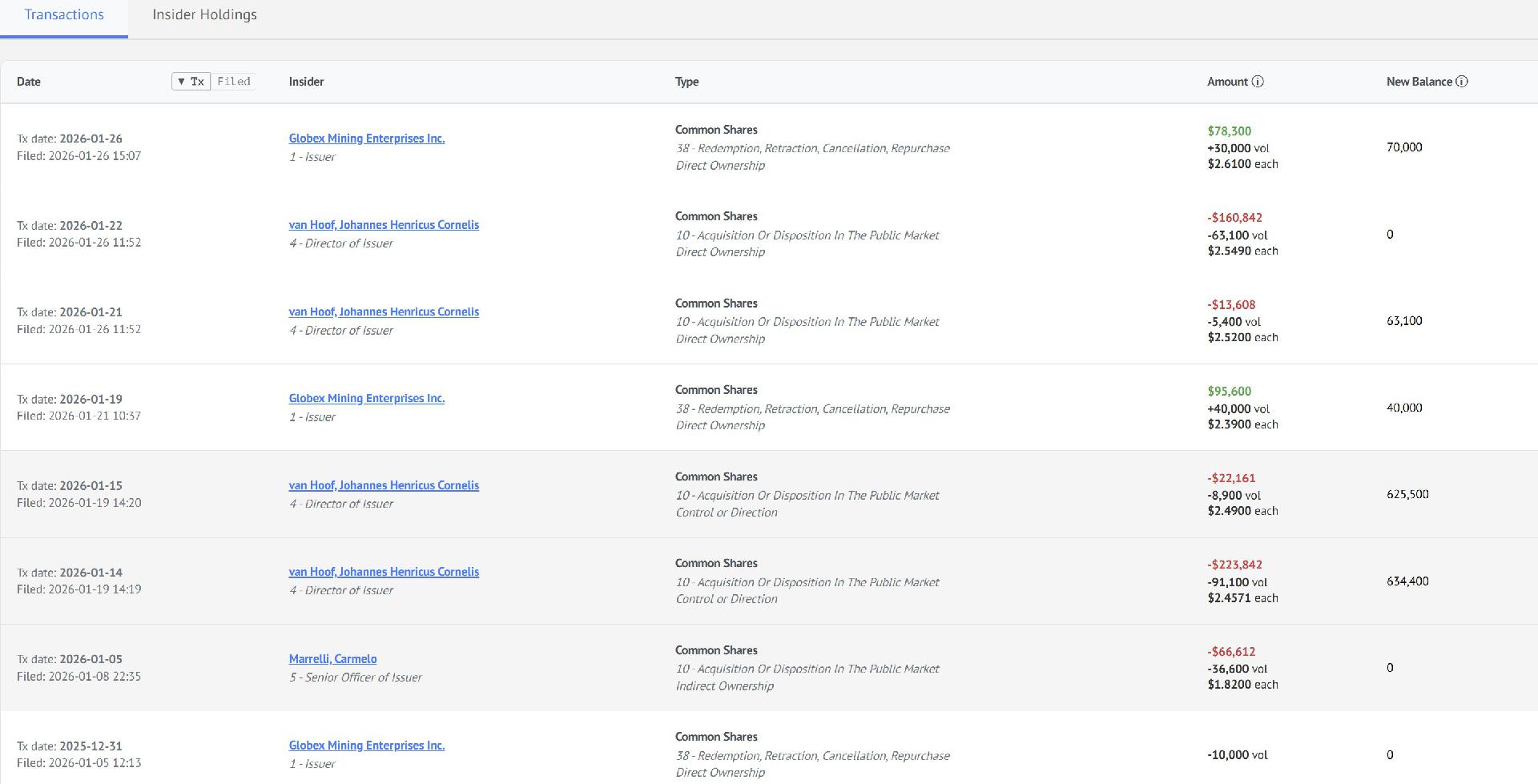Viewport: 1538px width, 784px height.
Task: Open van Hoof link for 2026-01-22 transaction
Action: 384,225
